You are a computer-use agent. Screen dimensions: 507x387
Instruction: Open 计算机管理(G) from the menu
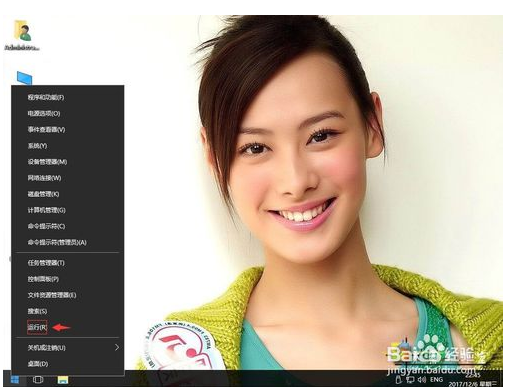[68, 210]
